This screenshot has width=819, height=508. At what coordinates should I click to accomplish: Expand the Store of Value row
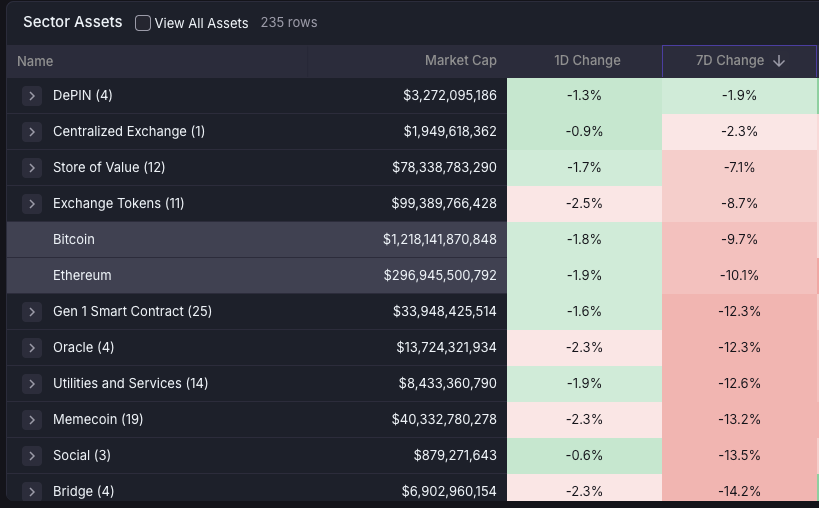32,168
